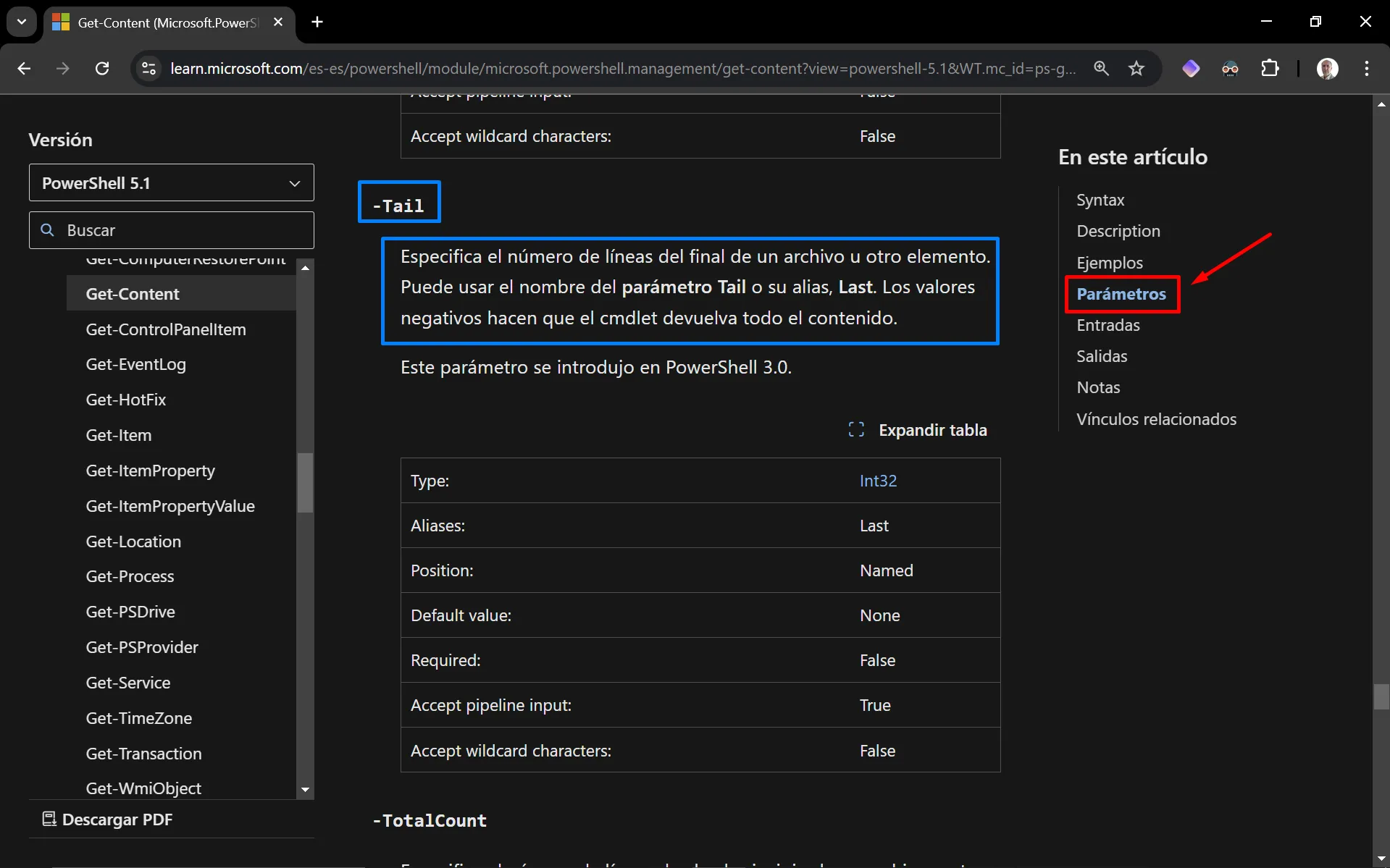
Task: Open the PowerShell 5.1 version dropdown
Action: 171,183
